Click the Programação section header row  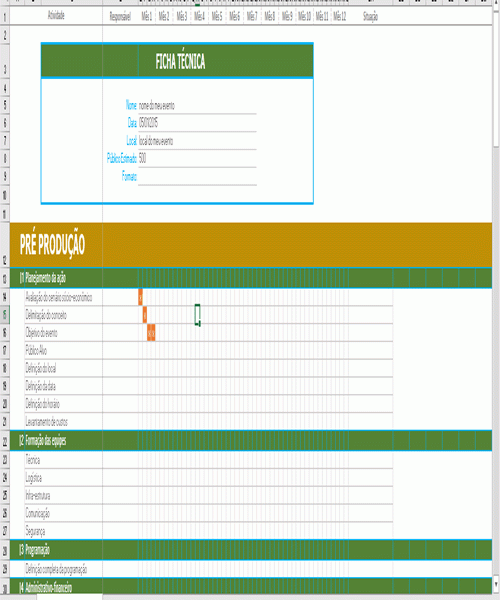(251, 550)
